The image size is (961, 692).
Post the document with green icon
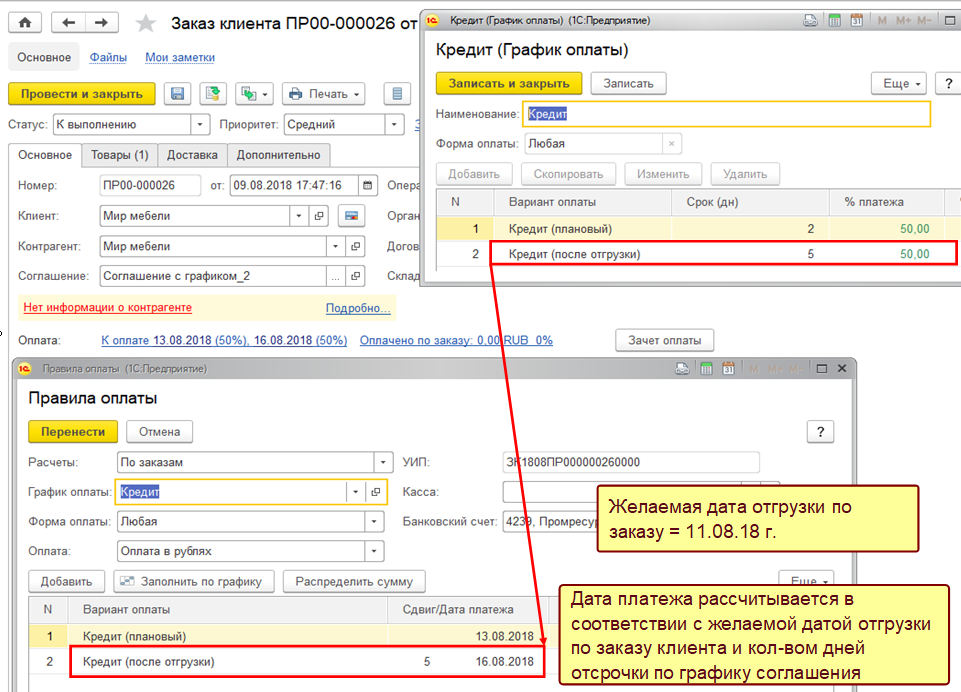[213, 94]
